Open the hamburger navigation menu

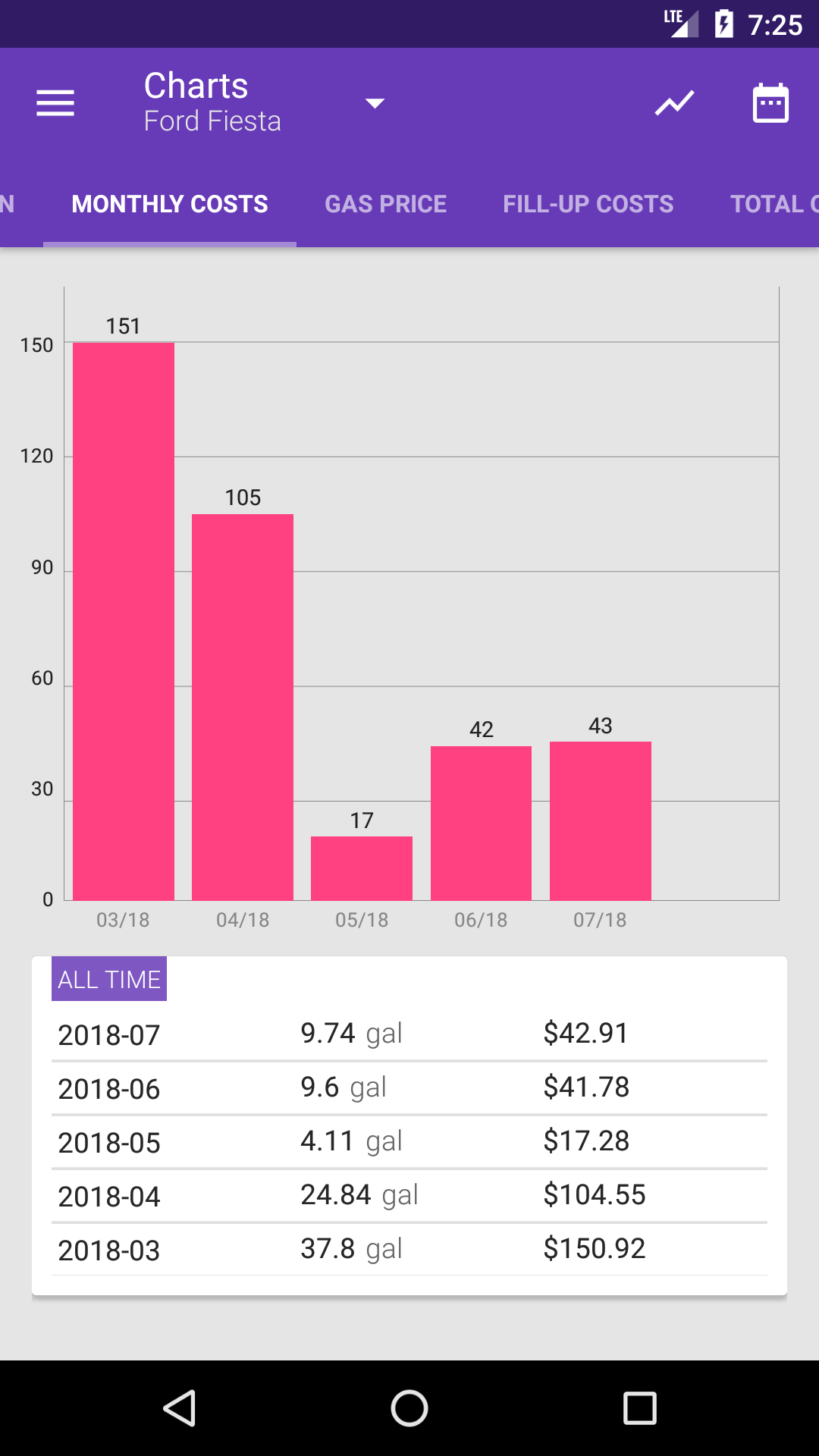55,103
